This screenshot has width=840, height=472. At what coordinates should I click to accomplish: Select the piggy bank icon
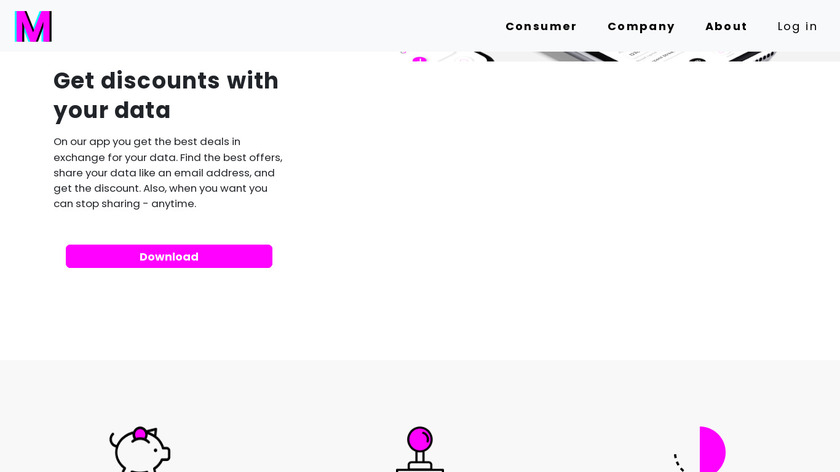tap(140, 450)
